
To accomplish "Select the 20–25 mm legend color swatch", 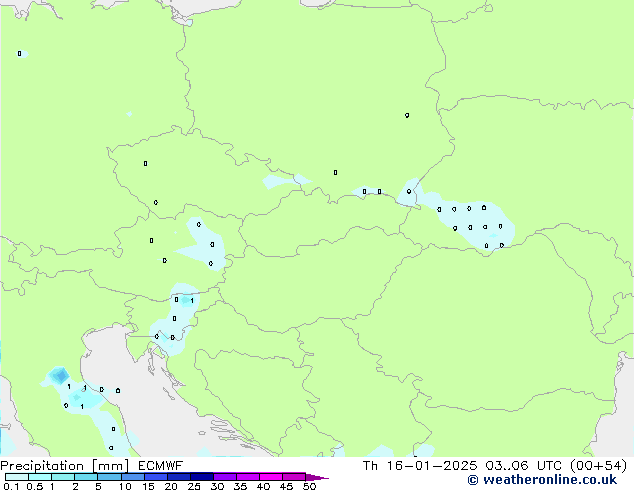I will pos(178,477).
